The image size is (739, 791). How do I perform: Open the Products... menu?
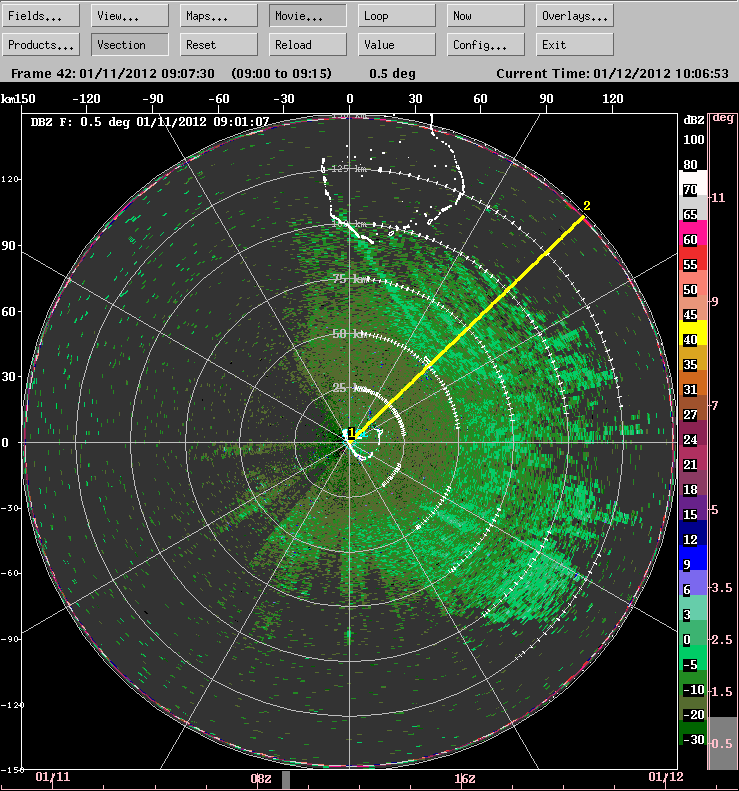[x=41, y=44]
